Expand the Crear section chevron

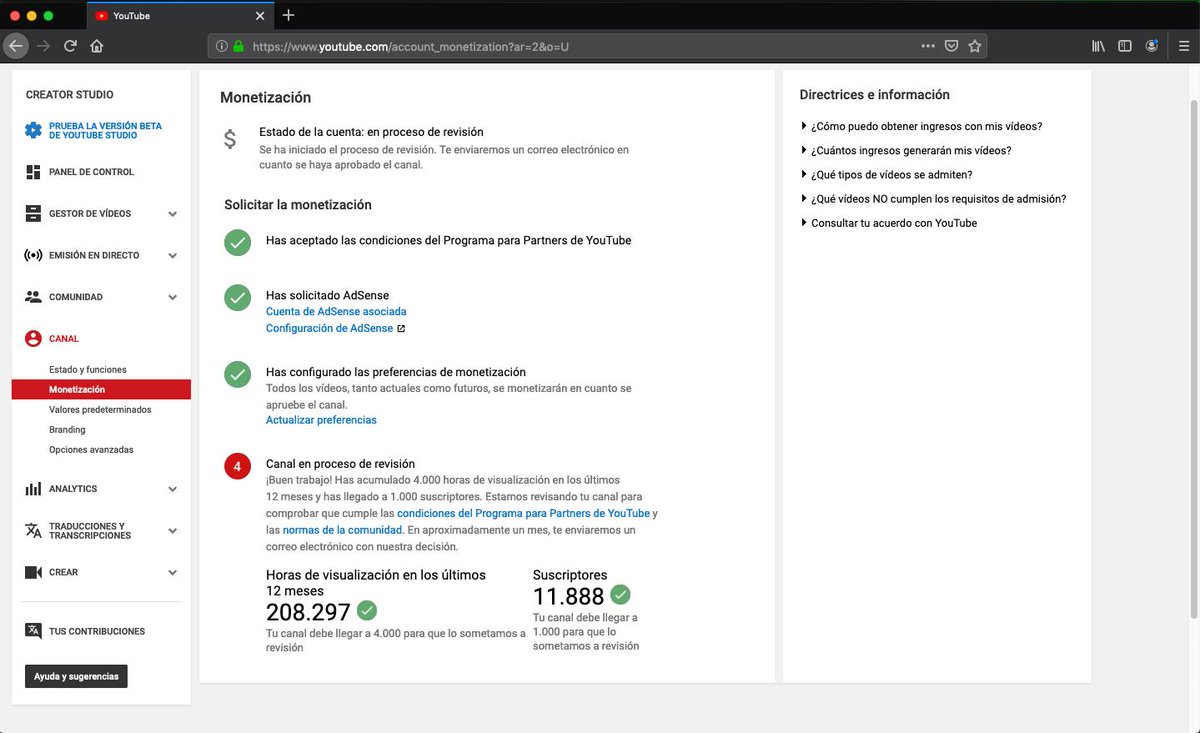[x=172, y=573]
